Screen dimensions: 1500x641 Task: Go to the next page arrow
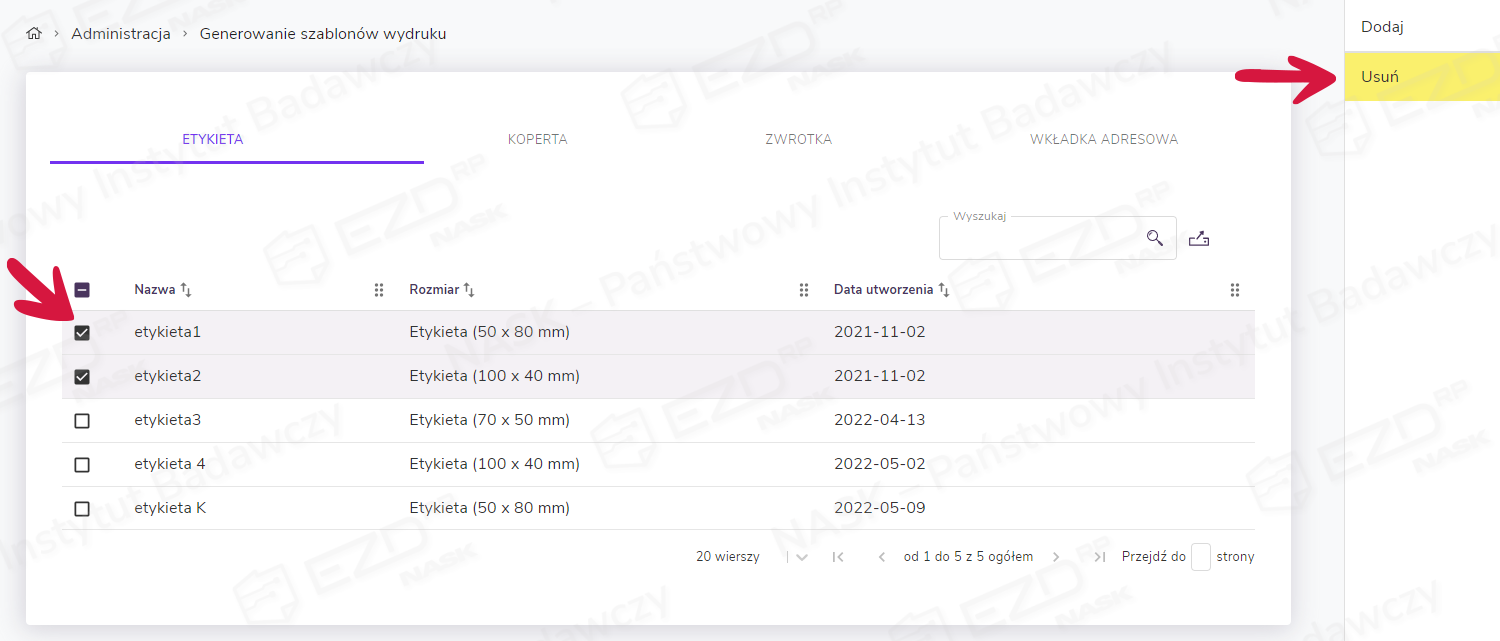pyautogui.click(x=1056, y=557)
